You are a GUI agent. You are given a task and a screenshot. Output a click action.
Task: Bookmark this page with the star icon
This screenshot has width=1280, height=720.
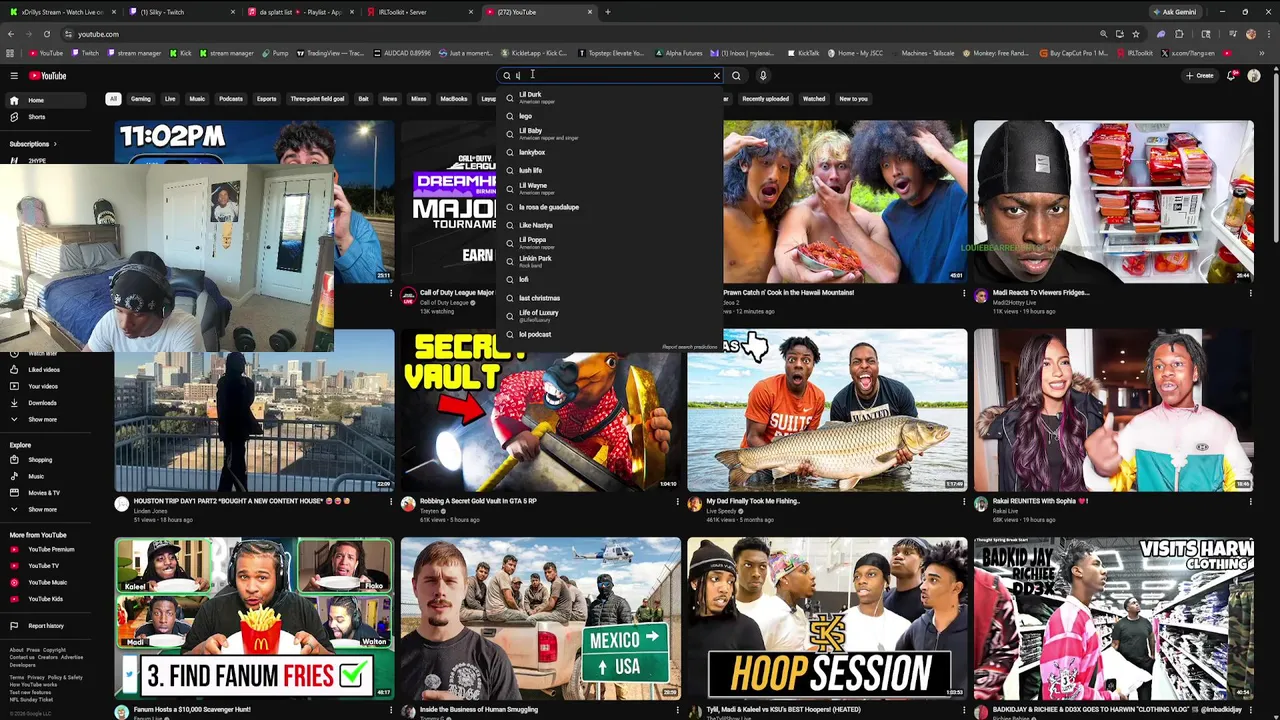click(x=1136, y=34)
